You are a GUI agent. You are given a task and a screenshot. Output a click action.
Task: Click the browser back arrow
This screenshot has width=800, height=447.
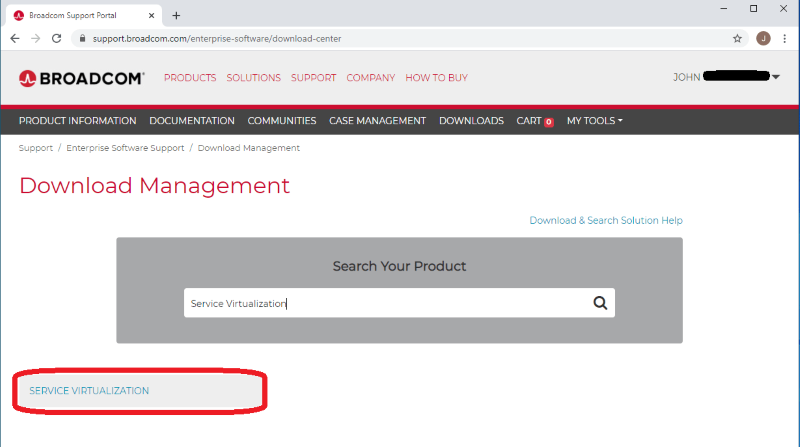(x=15, y=38)
